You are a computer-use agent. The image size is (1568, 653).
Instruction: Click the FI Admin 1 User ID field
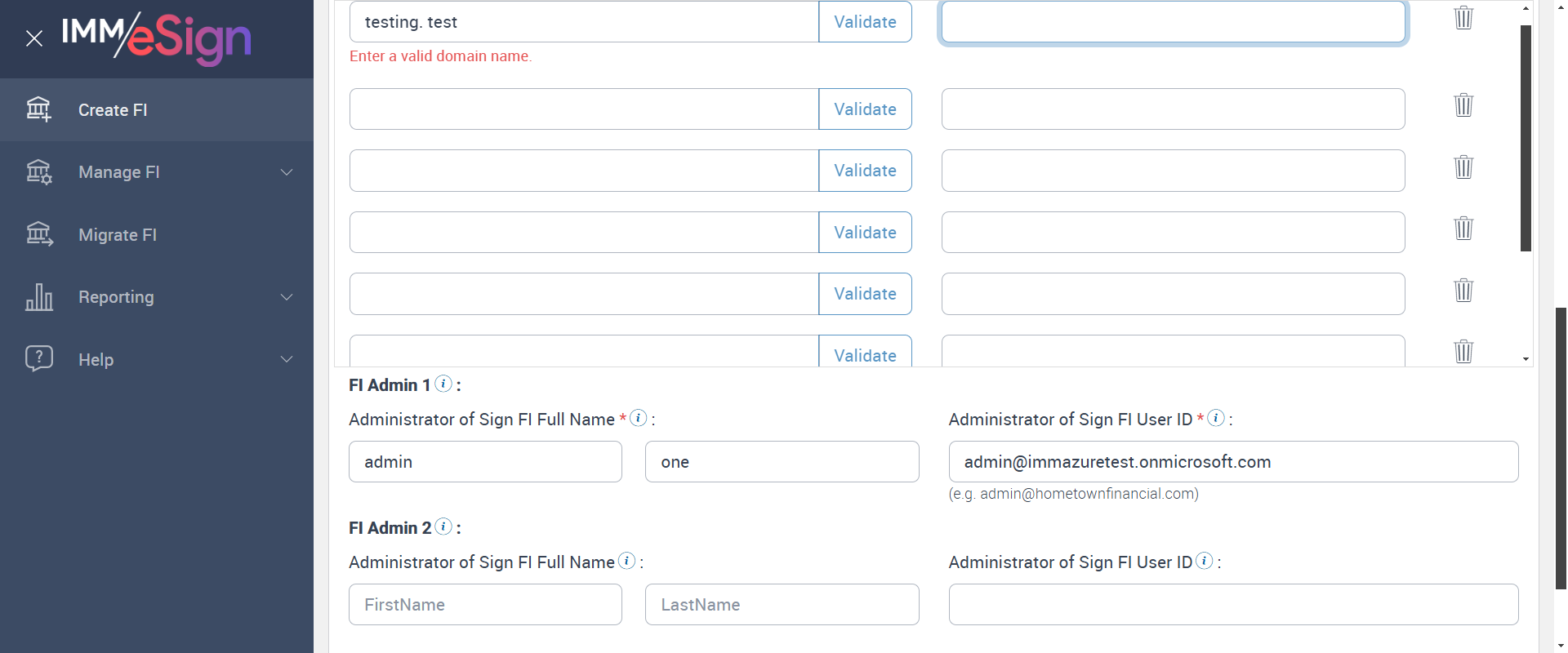click(x=1233, y=462)
